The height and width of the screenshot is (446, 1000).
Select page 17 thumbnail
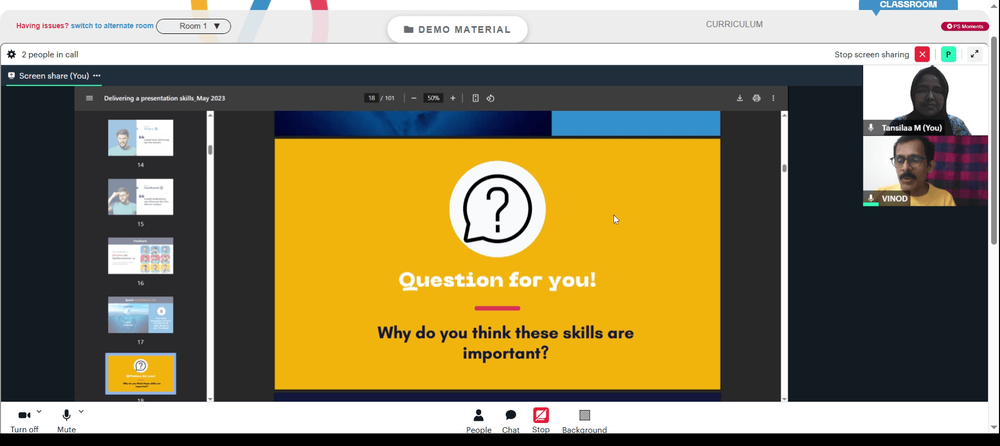(140, 315)
